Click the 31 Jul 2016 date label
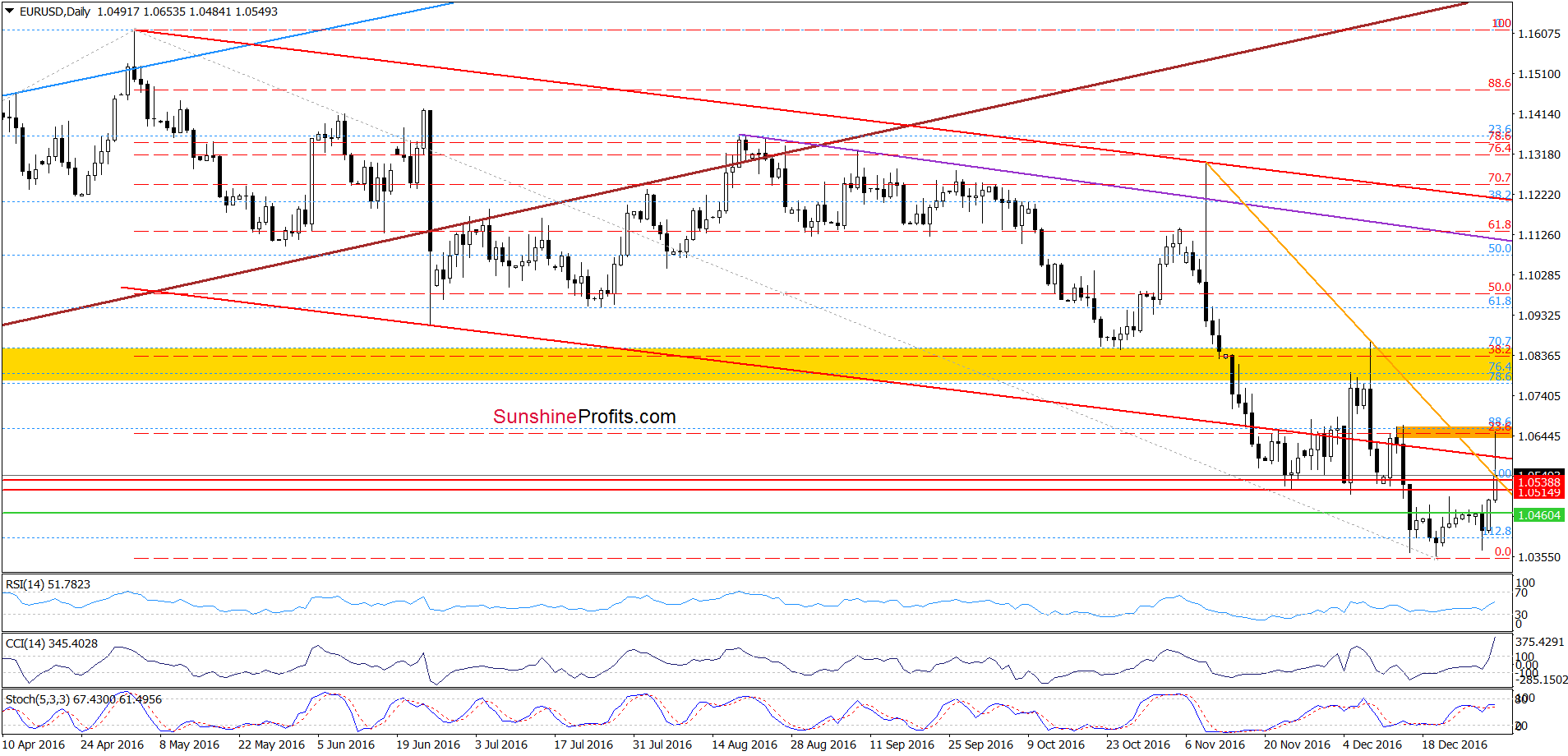Viewport: 1568px width, 756px height. pyautogui.click(x=662, y=744)
